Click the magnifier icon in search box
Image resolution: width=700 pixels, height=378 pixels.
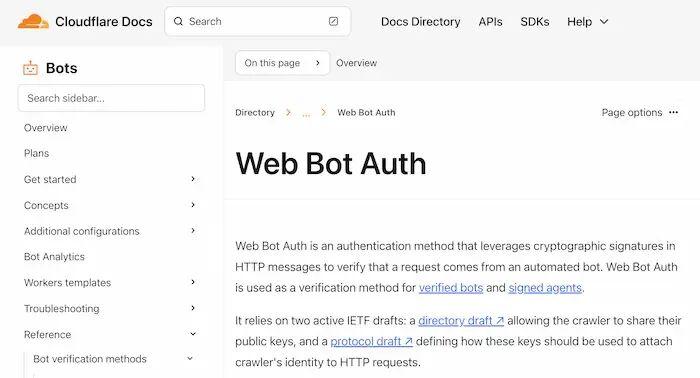click(178, 21)
